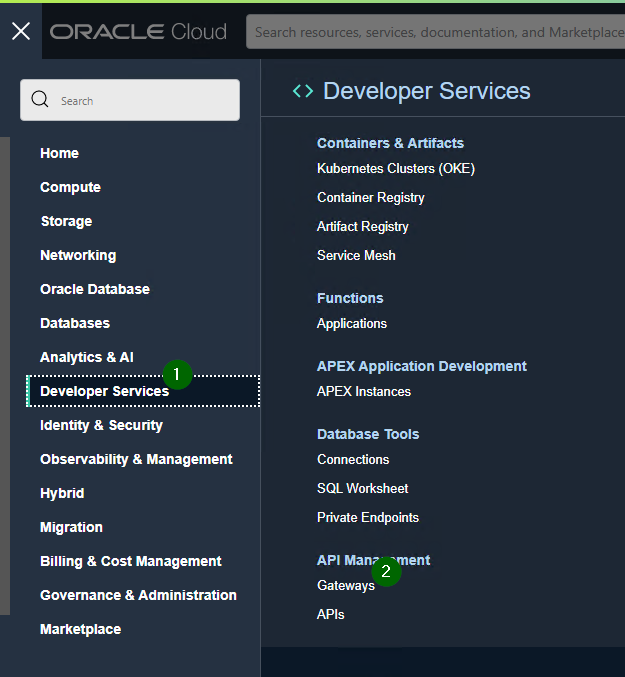The image size is (625, 677).
Task: Open the Storage category
Action: coord(66,221)
